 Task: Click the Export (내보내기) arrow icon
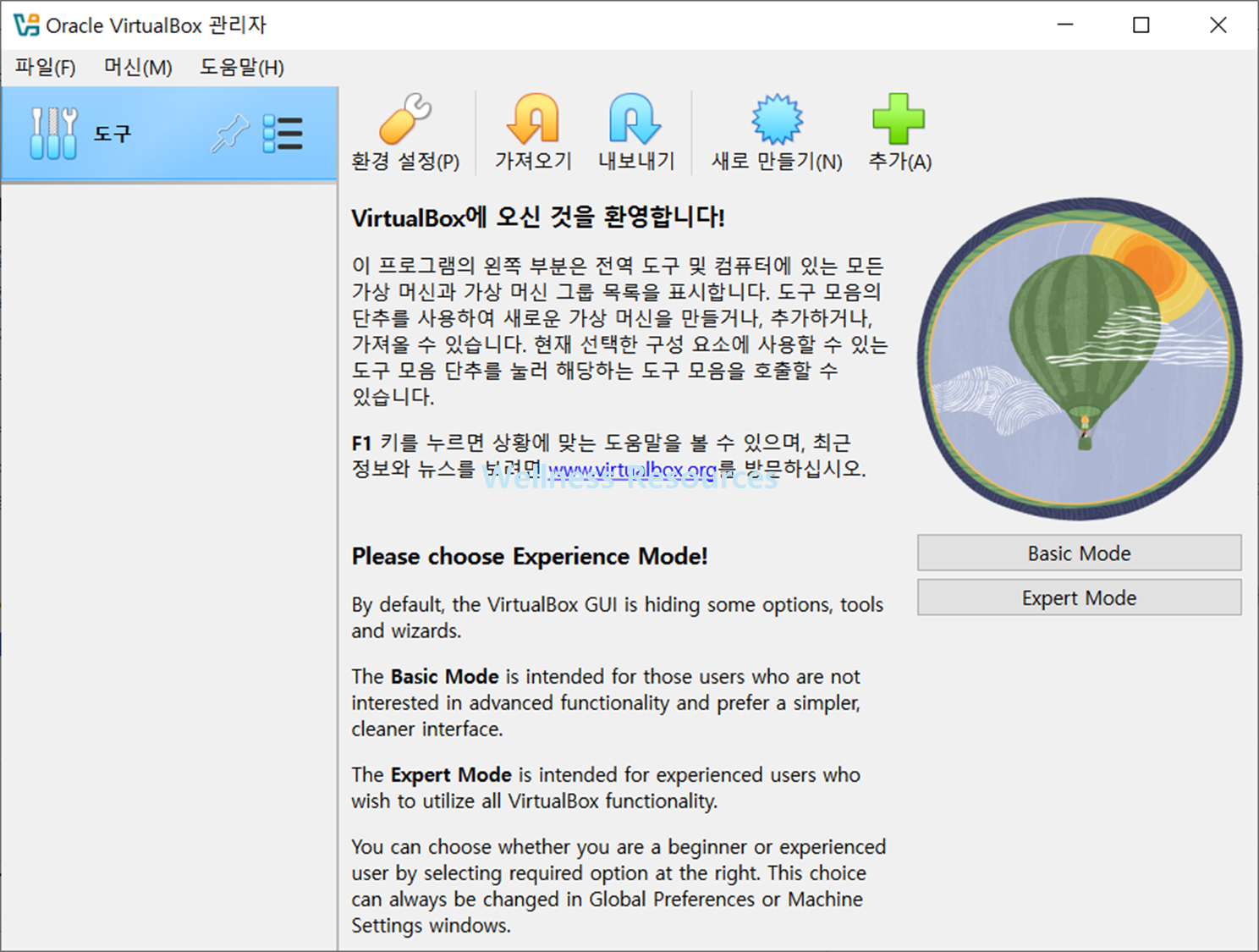tap(635, 119)
